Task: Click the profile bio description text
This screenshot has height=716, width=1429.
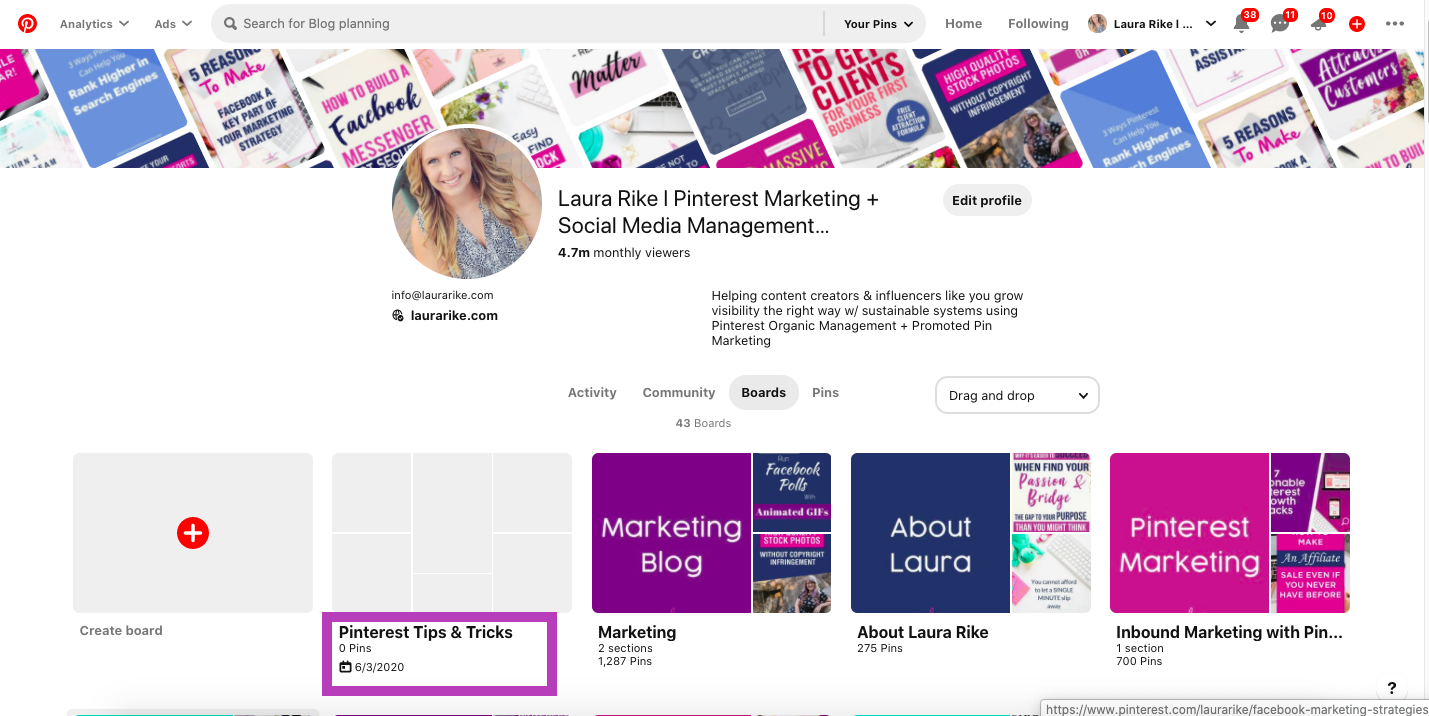Action: pyautogui.click(x=867, y=318)
